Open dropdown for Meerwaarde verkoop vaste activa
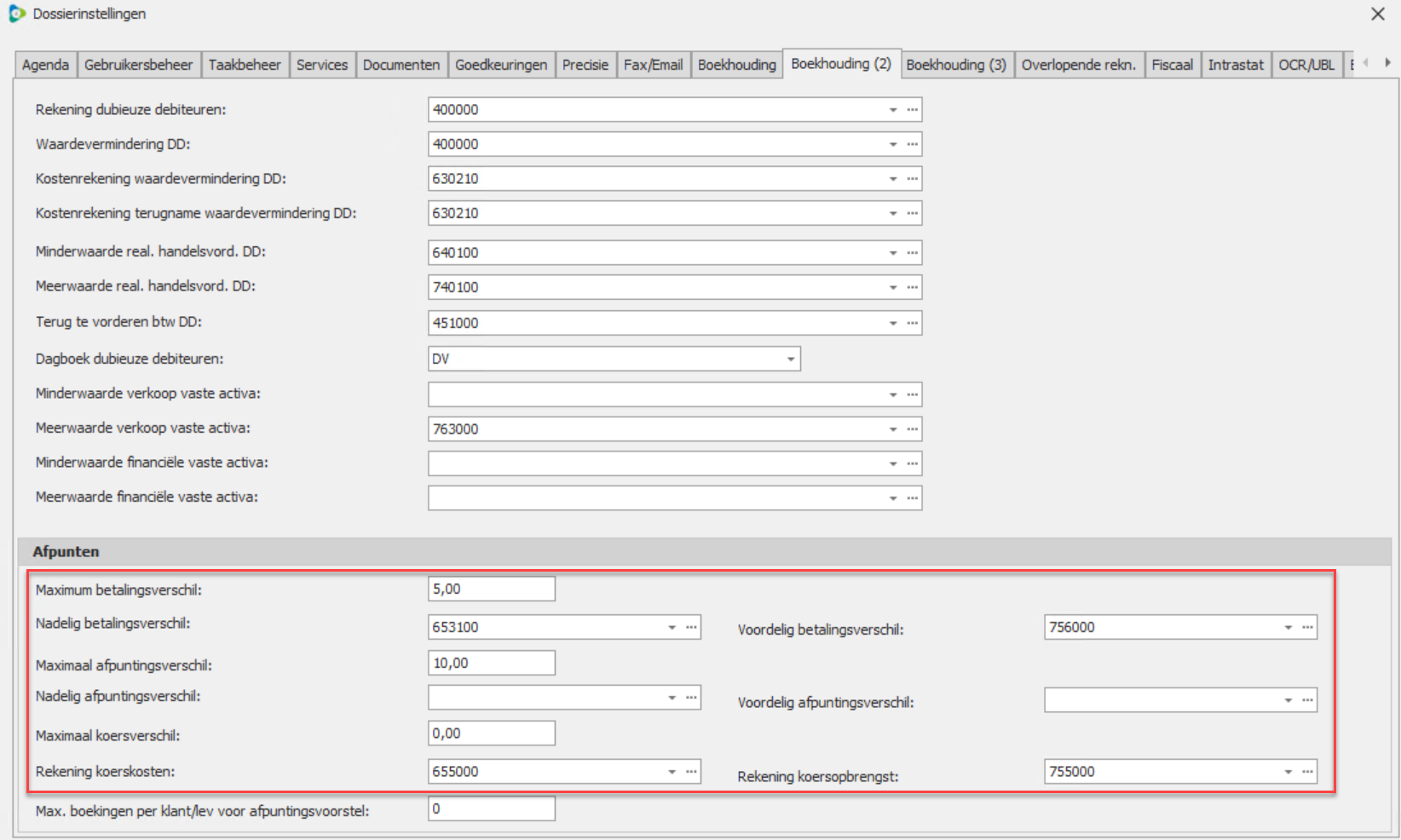 (x=893, y=429)
